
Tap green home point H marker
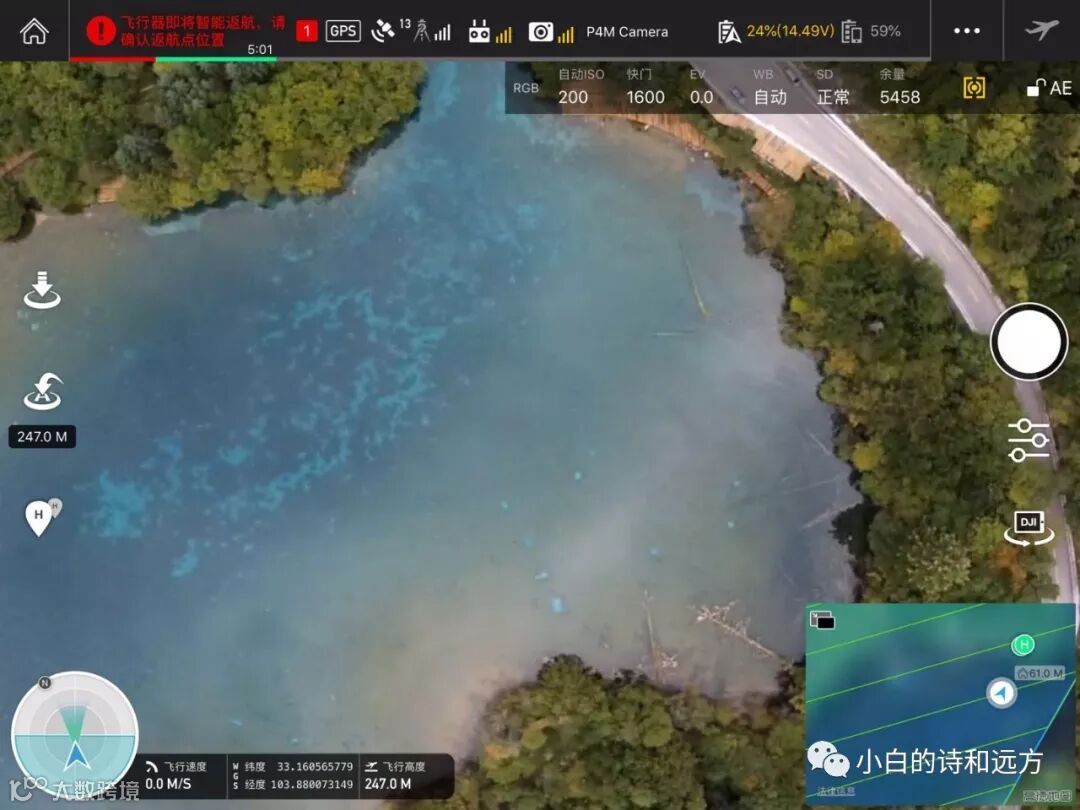coord(1024,645)
